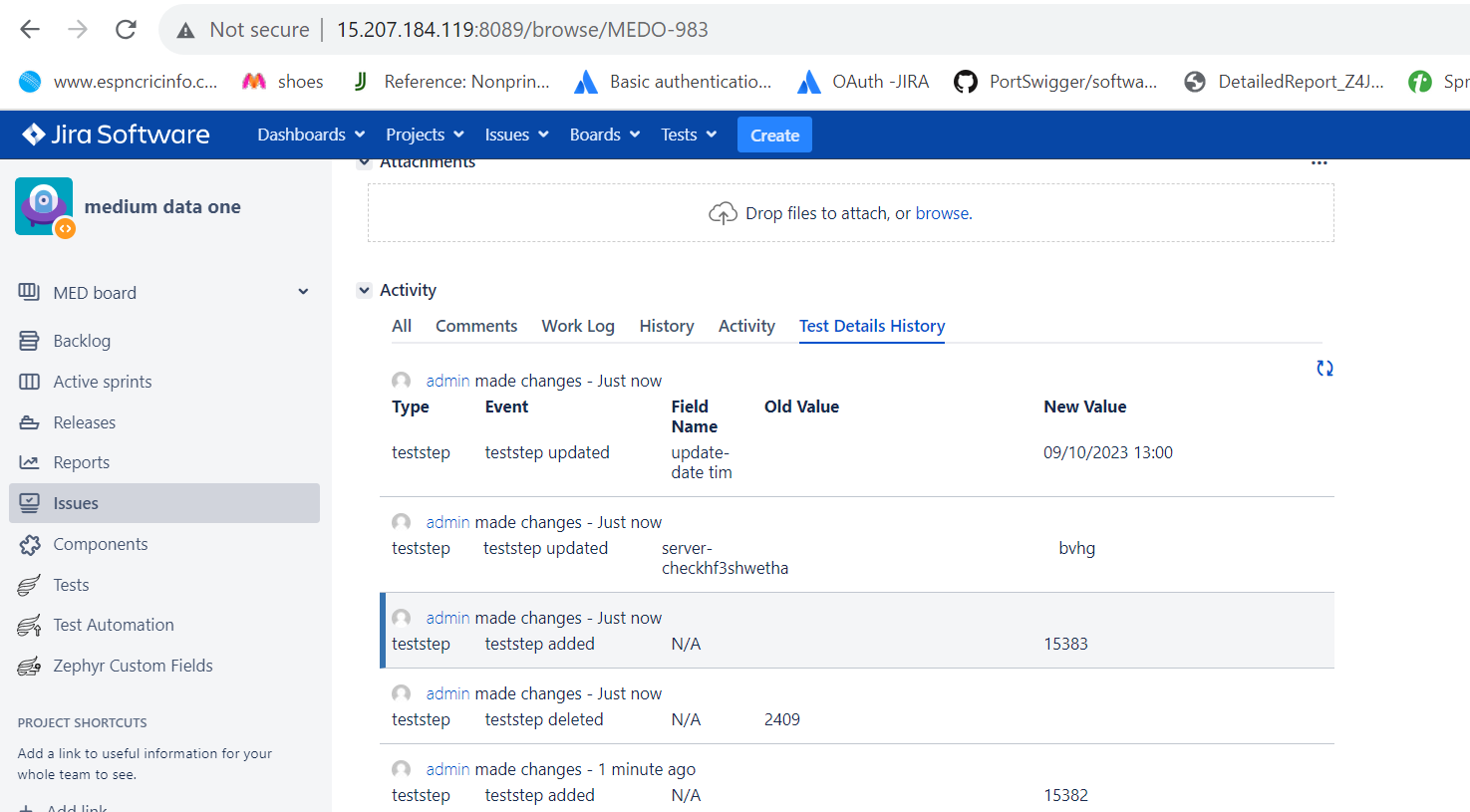Collapse the Activity section chevron
The image size is (1470, 812).
[364, 290]
